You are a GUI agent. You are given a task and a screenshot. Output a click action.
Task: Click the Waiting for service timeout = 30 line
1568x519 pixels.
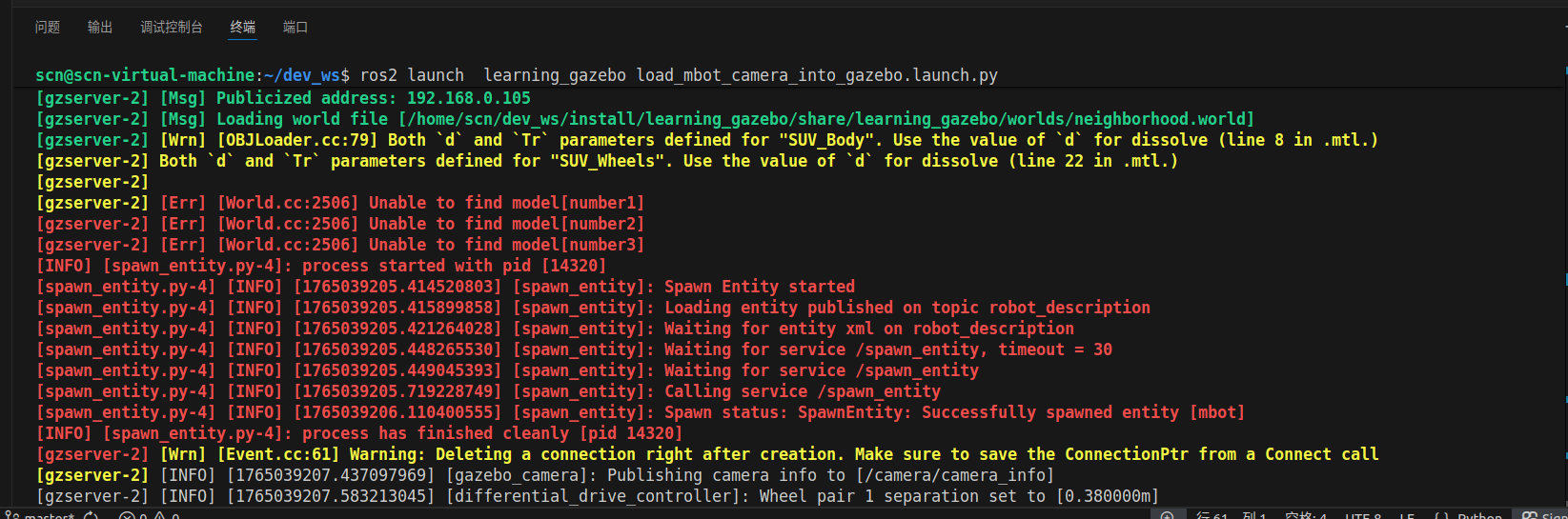574,349
